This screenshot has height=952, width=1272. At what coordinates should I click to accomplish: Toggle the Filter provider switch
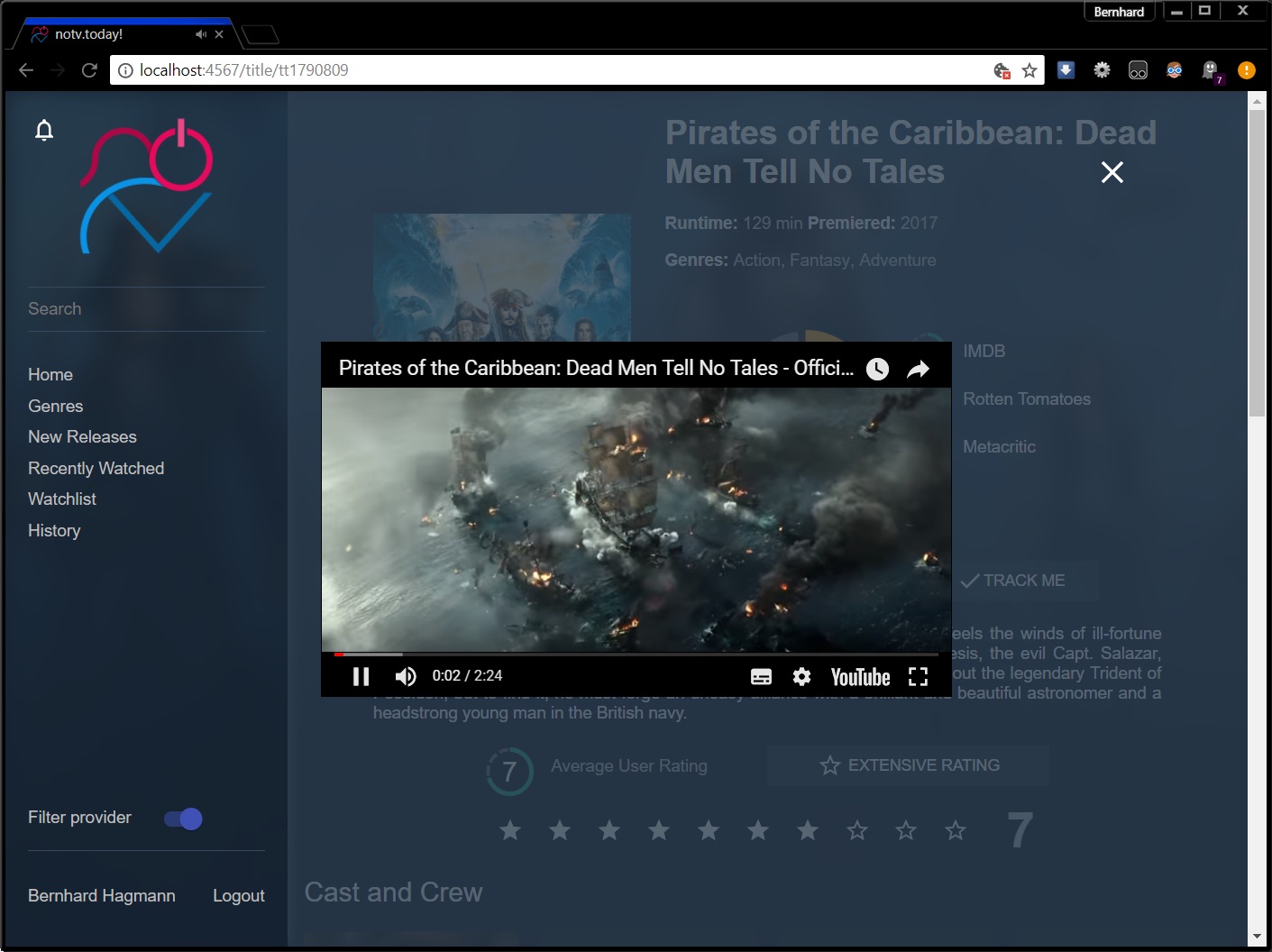183,819
